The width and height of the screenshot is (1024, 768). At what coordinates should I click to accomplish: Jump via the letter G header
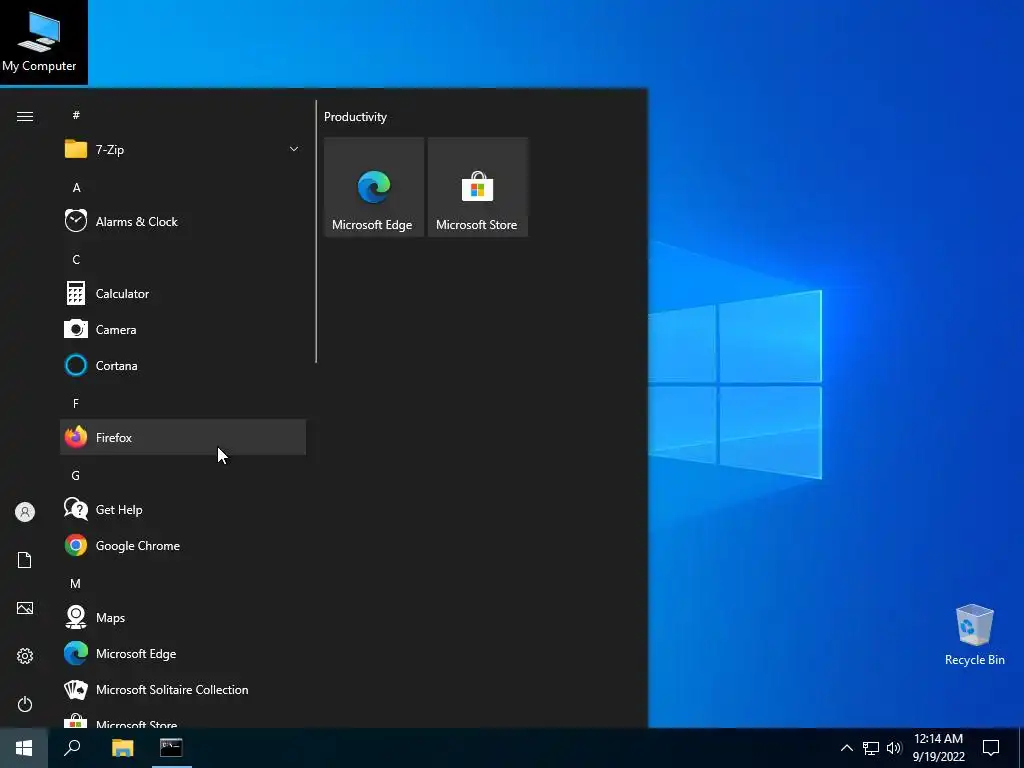[x=76, y=475]
